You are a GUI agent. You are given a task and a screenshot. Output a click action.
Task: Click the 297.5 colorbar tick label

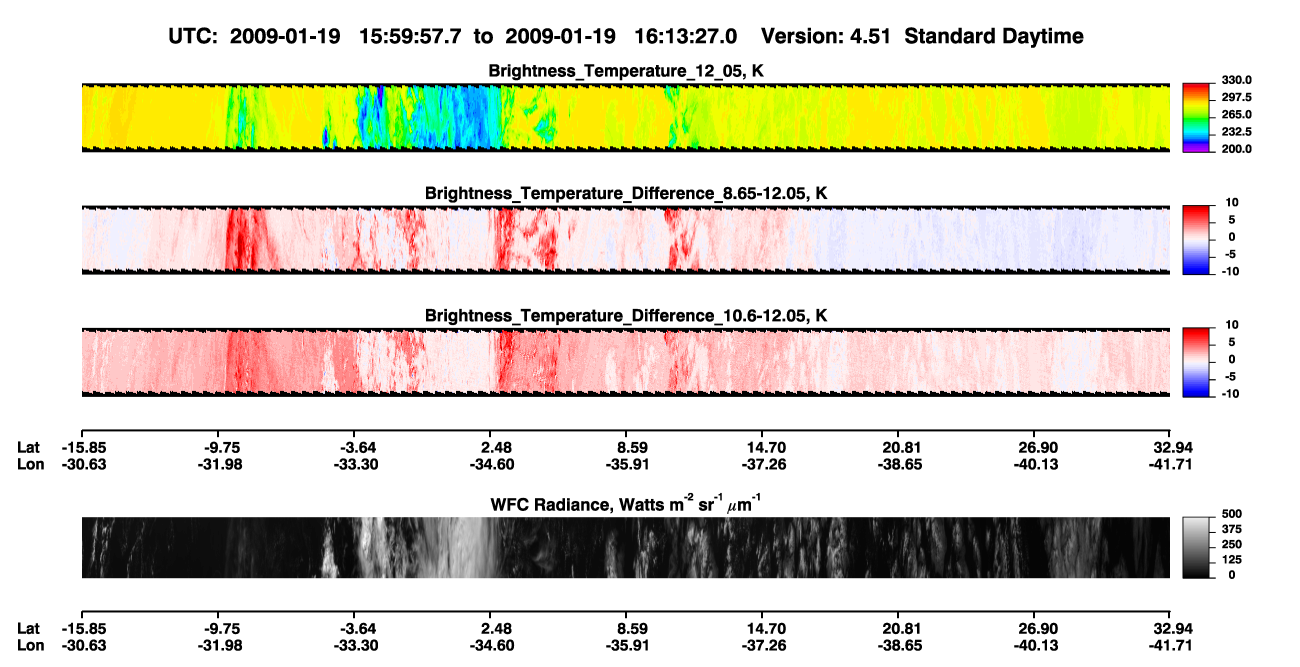[1237, 97]
